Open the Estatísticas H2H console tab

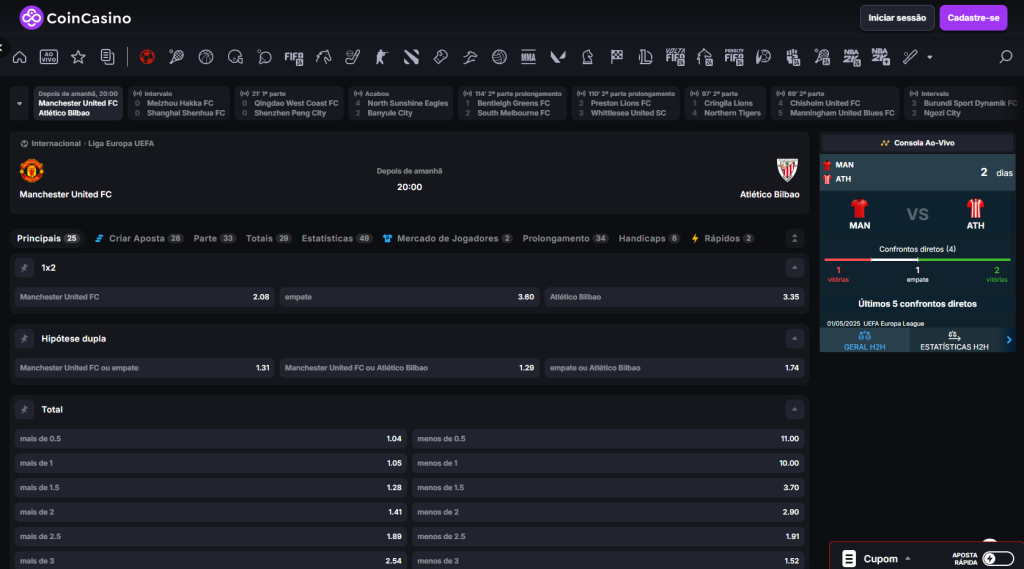point(954,340)
